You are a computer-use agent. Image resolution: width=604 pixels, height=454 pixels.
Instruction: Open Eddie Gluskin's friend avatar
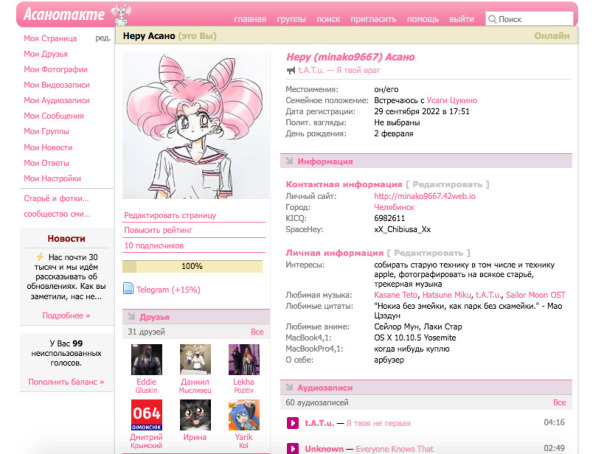point(146,359)
